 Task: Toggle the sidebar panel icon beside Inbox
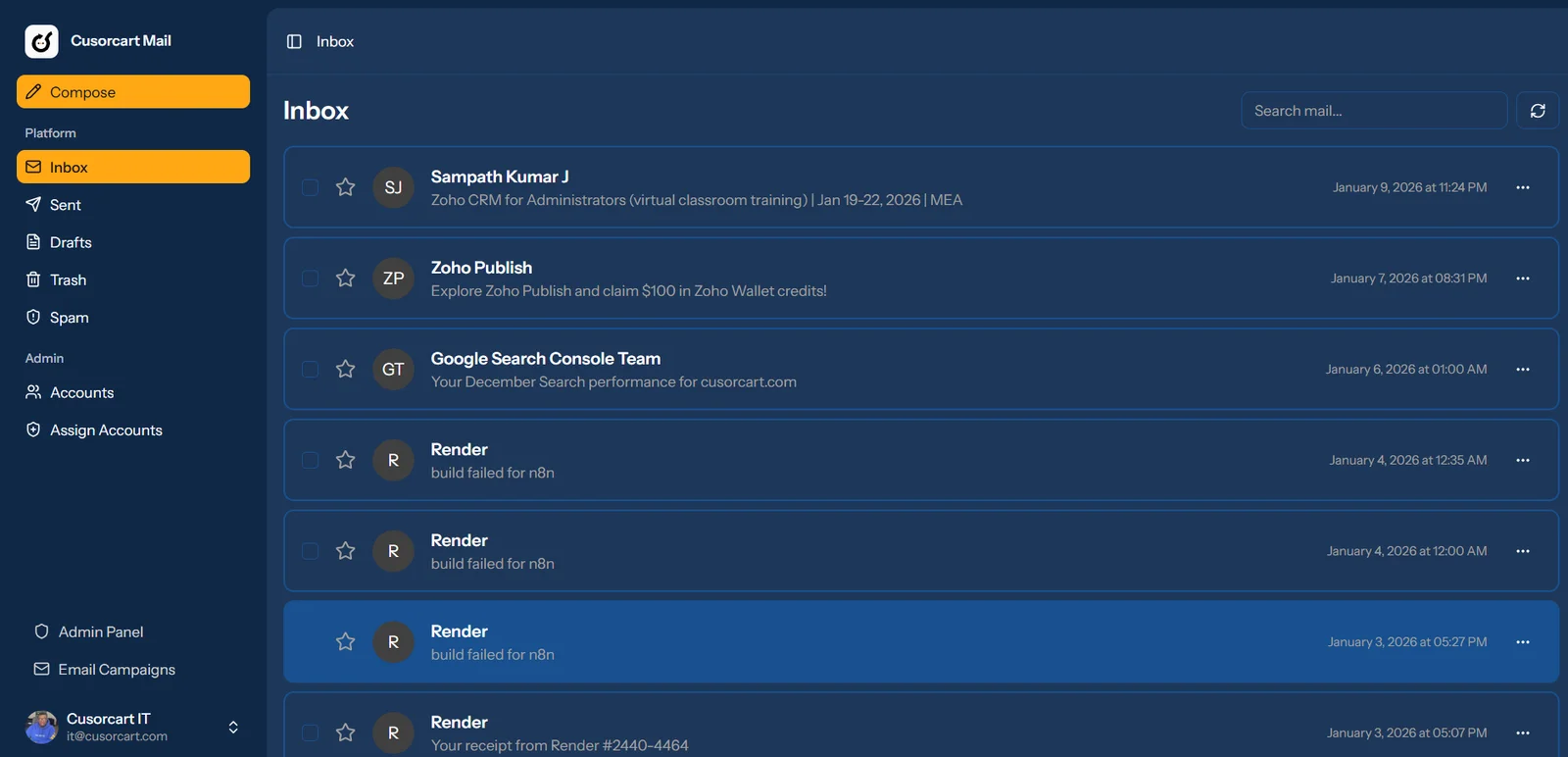294,41
